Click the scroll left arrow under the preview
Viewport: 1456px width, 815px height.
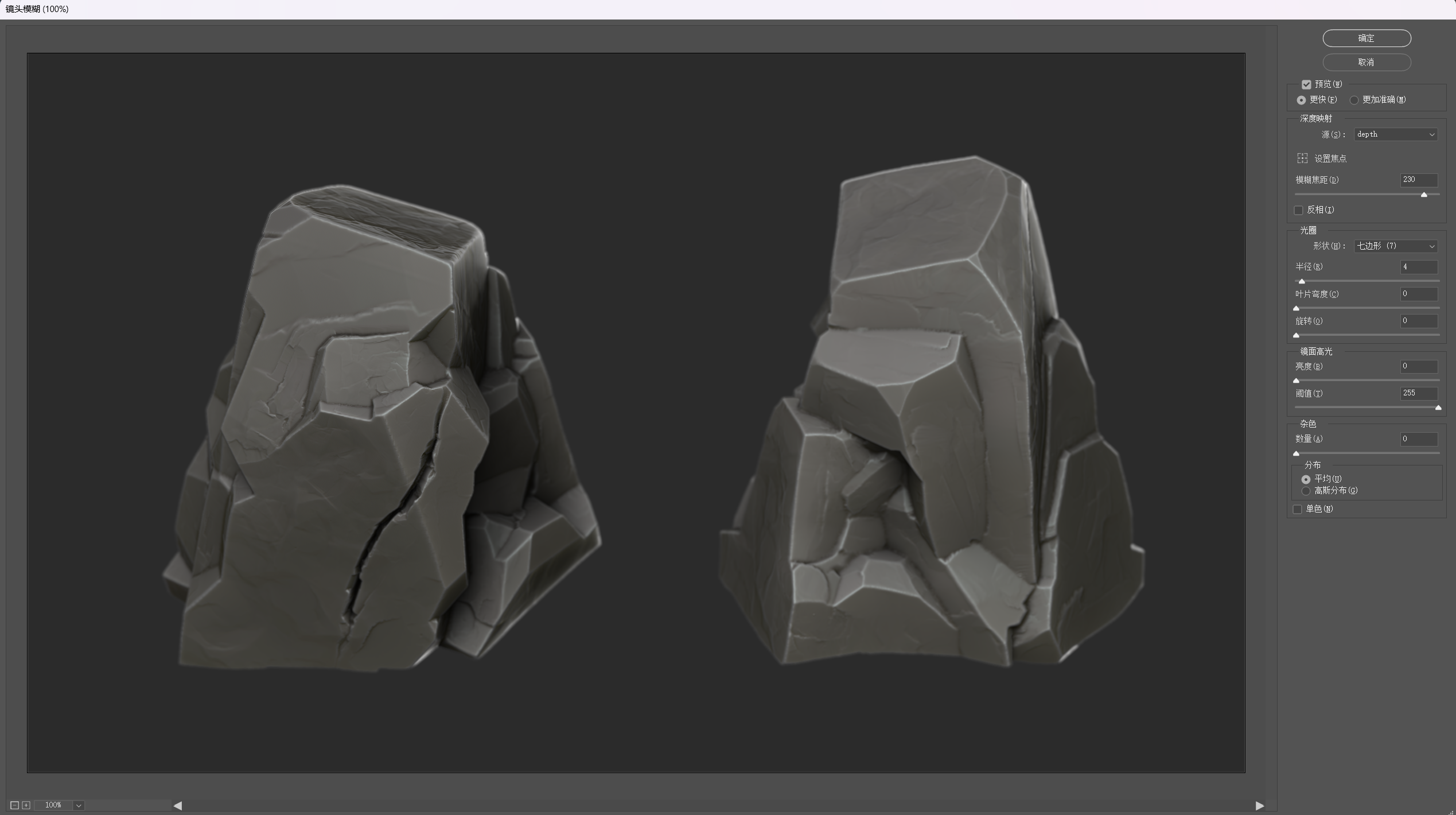click(x=178, y=806)
